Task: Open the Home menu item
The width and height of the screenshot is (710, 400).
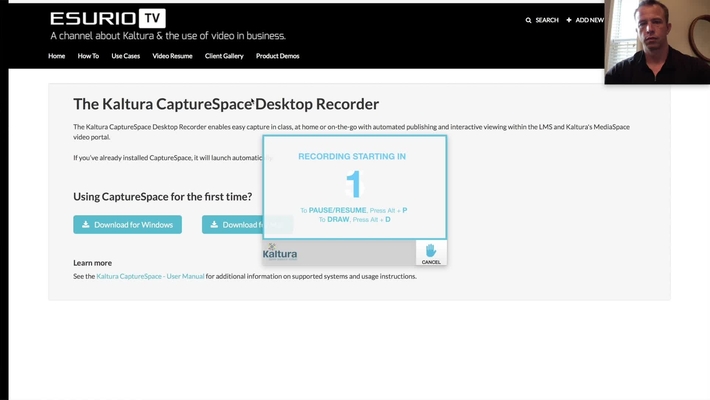Action: click(57, 56)
